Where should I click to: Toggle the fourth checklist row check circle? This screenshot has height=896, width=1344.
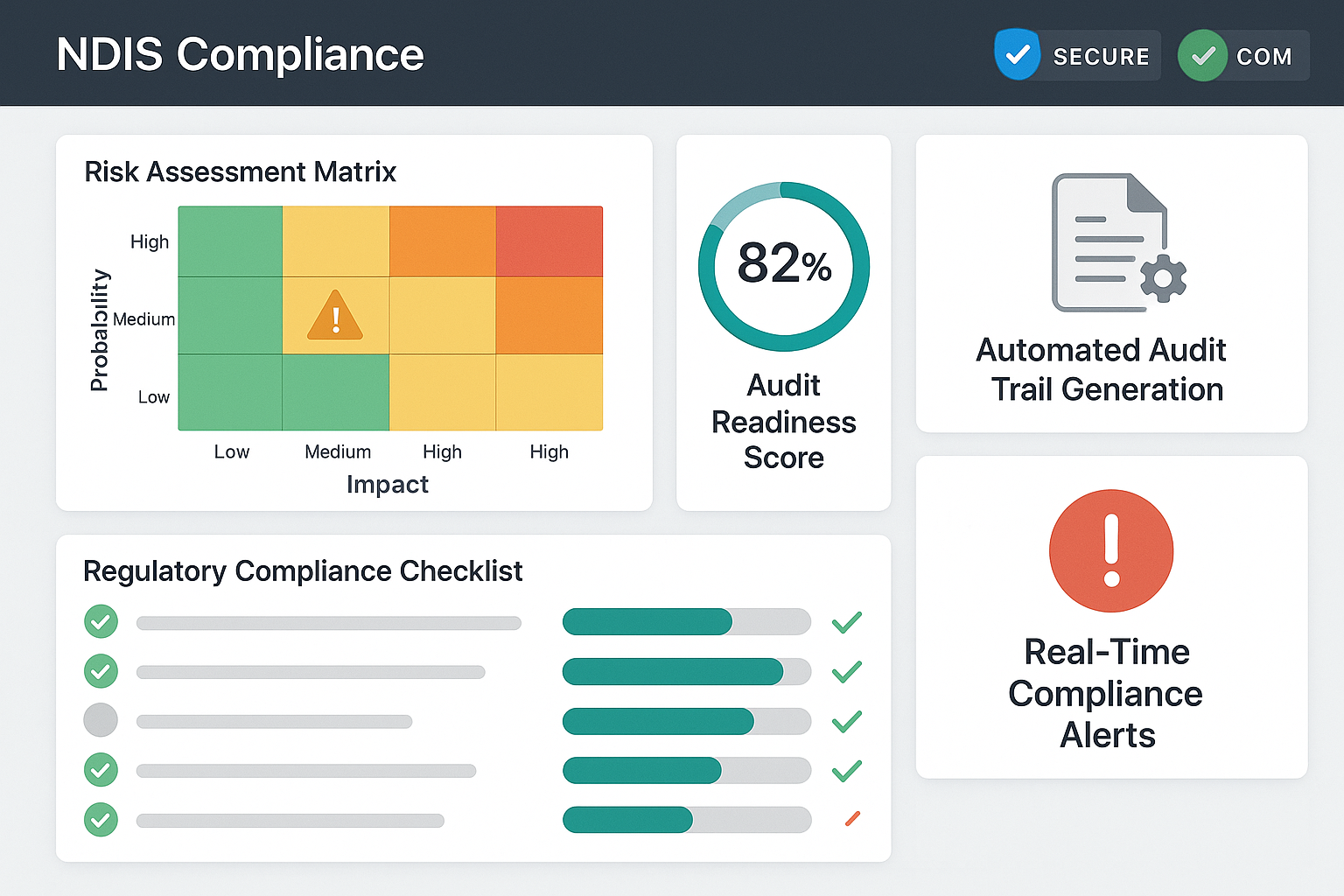101,770
